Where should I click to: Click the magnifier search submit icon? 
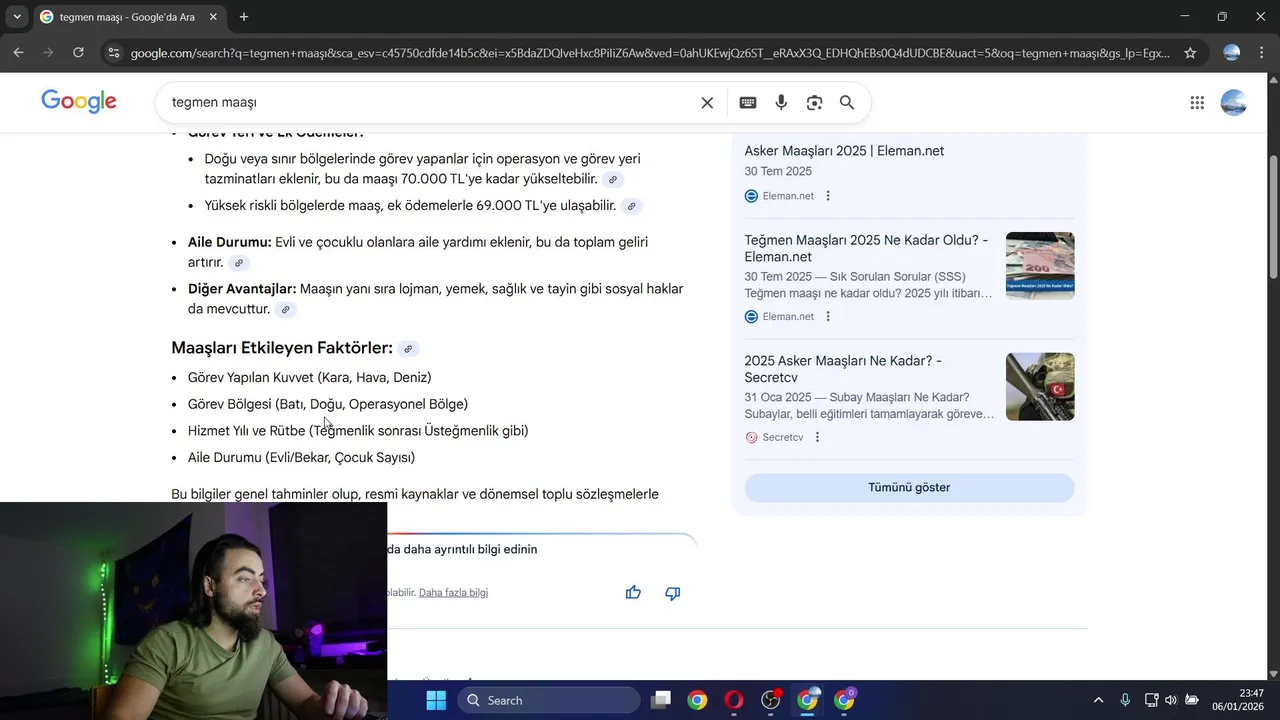pyautogui.click(x=847, y=102)
